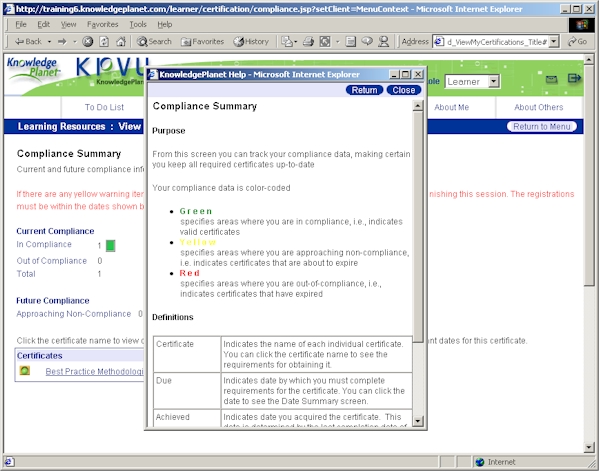Click the main IE window title bar icon
Viewport: 600px width, 472px height.
[9, 9]
